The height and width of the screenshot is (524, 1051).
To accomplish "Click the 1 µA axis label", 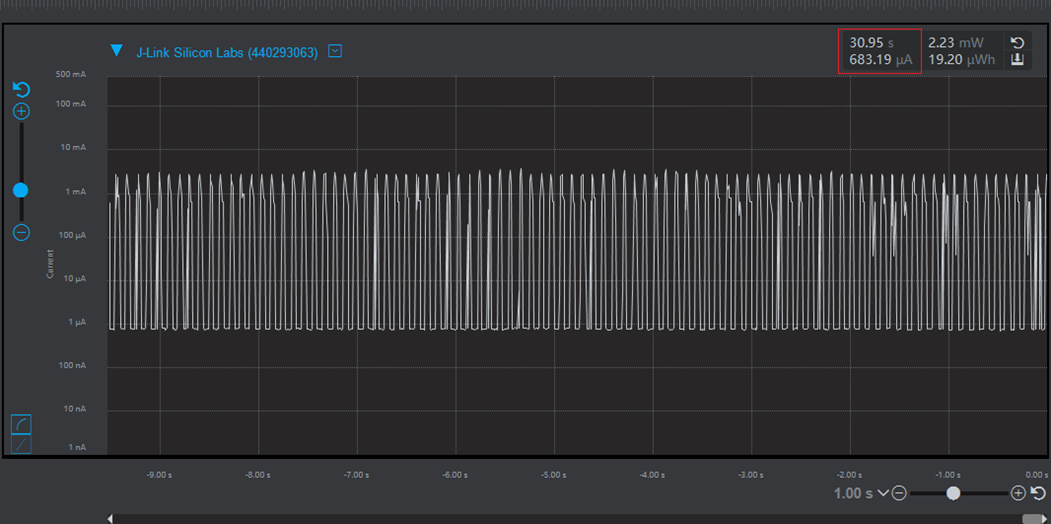I will tap(76, 322).
